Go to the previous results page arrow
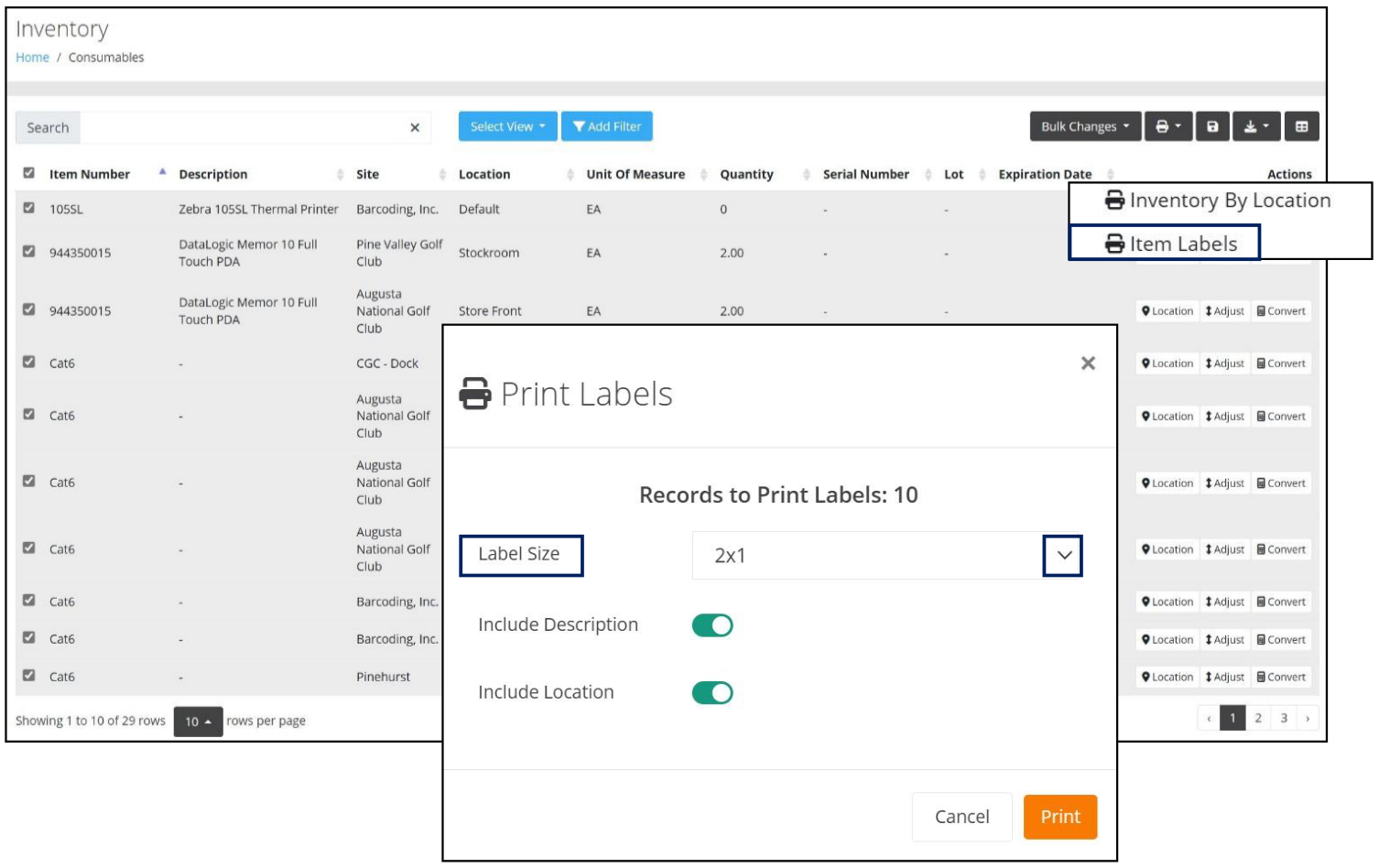The width and height of the screenshot is (1379, 868). 1209,718
